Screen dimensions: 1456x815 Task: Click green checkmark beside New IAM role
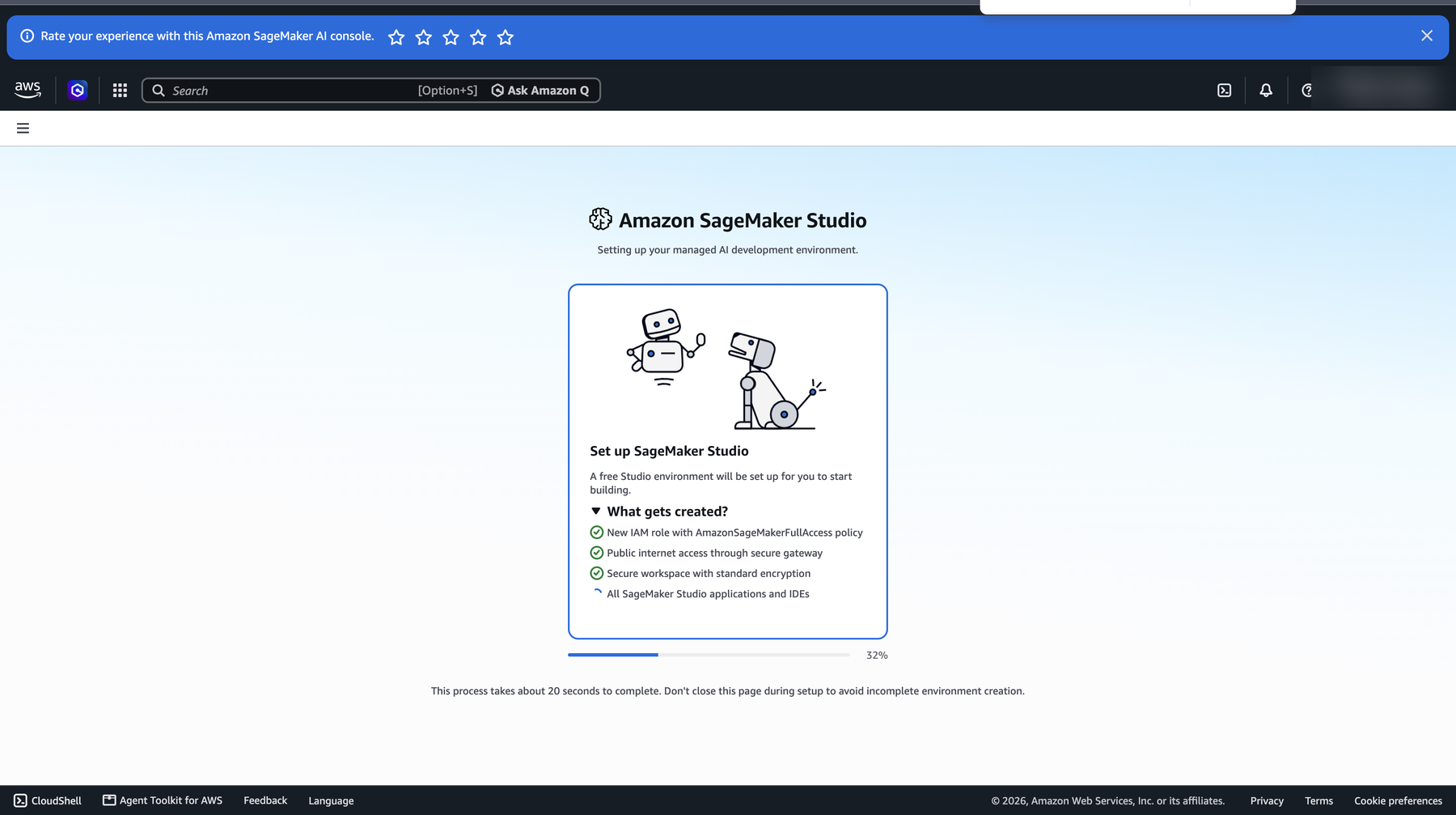596,533
